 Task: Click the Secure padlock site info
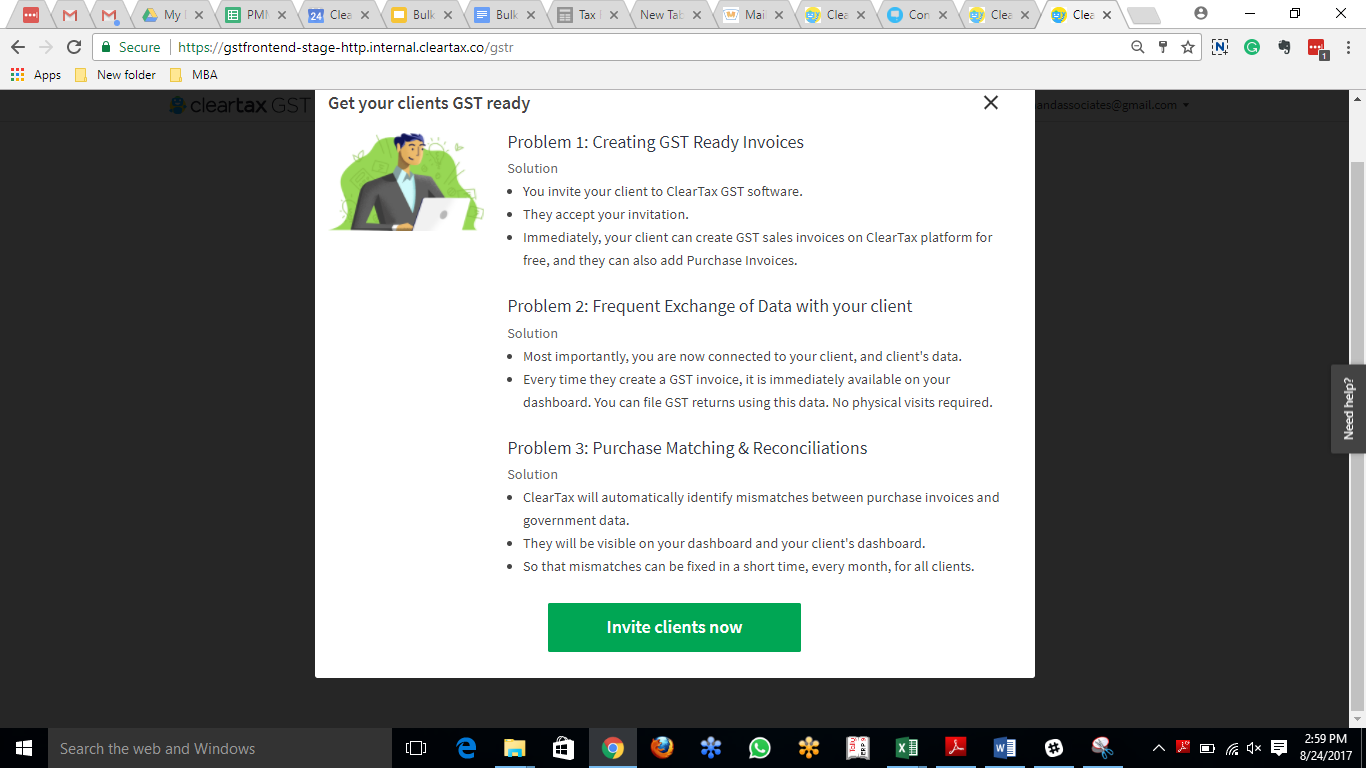[130, 47]
